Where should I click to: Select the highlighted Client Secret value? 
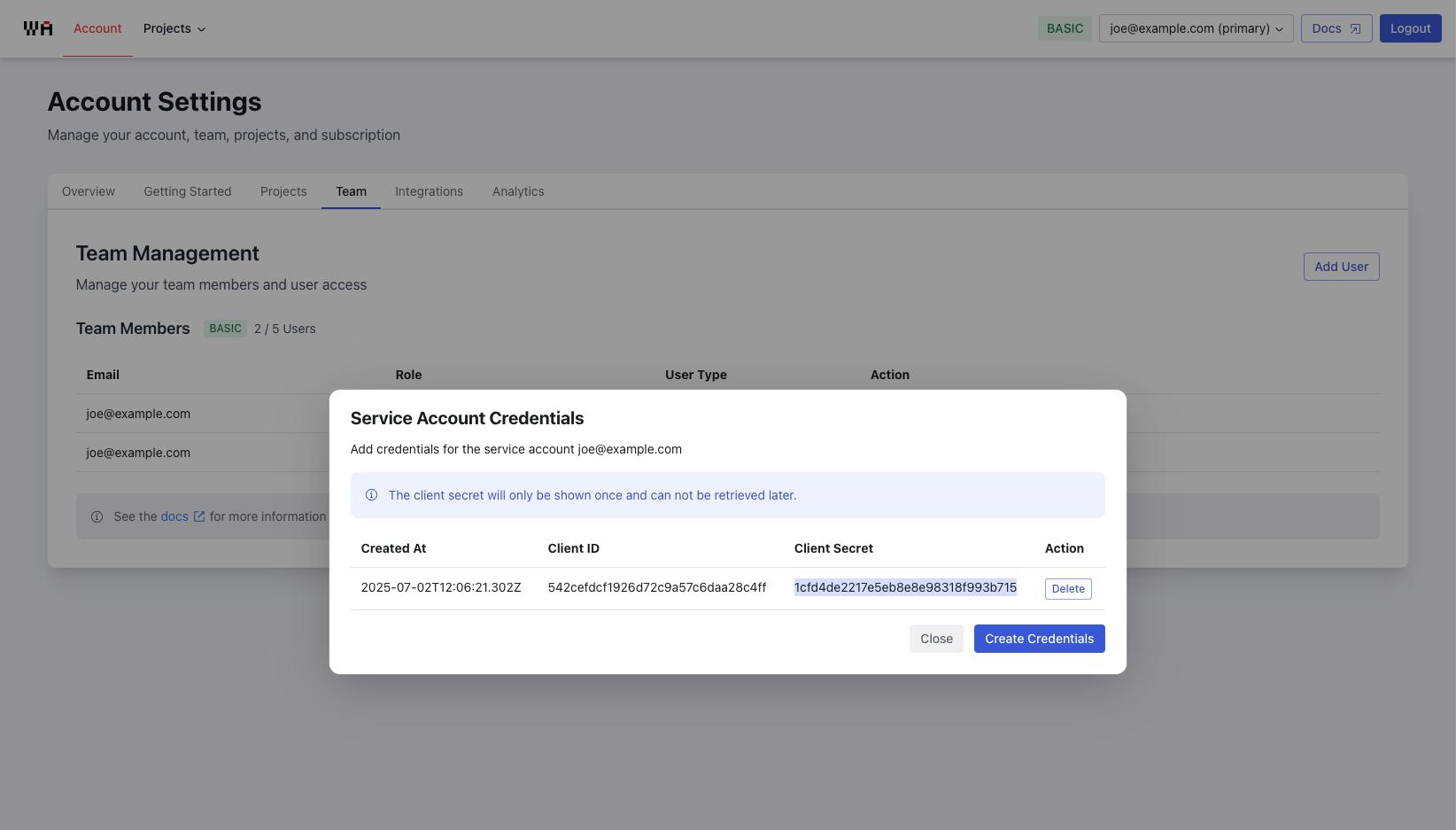[x=905, y=587]
